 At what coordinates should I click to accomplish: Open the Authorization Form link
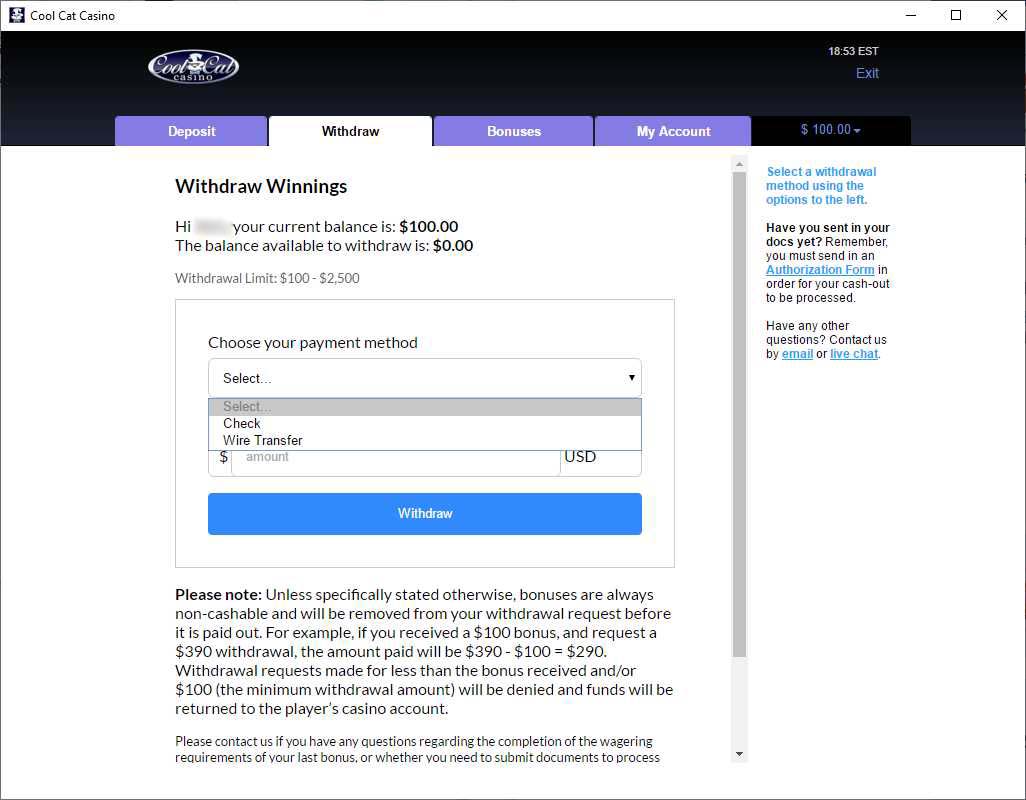pos(820,270)
